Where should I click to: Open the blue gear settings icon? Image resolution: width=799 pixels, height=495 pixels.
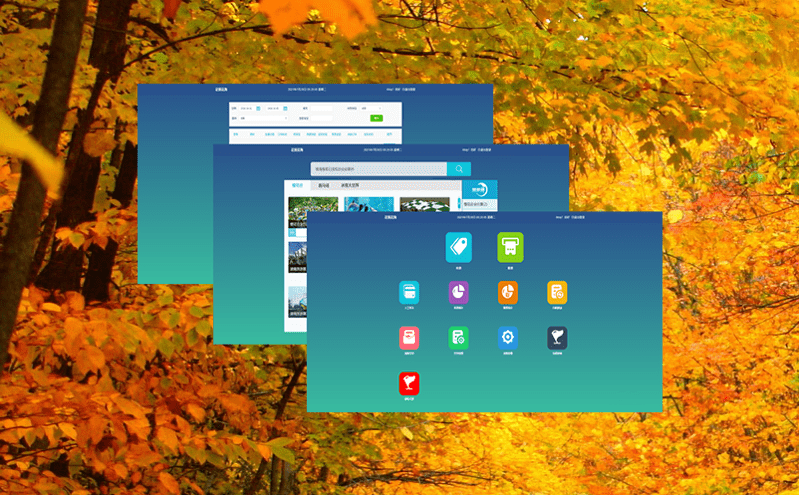[x=508, y=338]
